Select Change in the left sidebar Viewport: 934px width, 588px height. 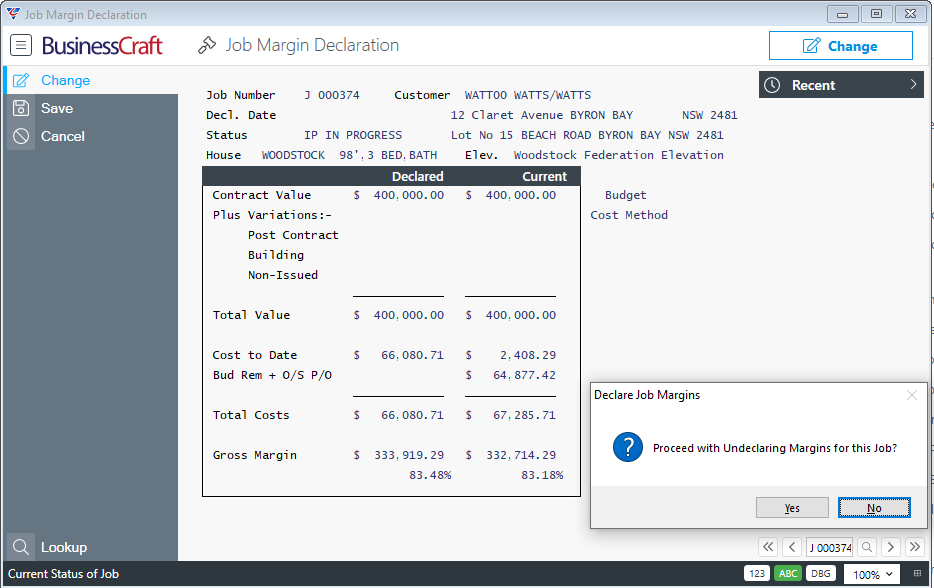[x=91, y=80]
